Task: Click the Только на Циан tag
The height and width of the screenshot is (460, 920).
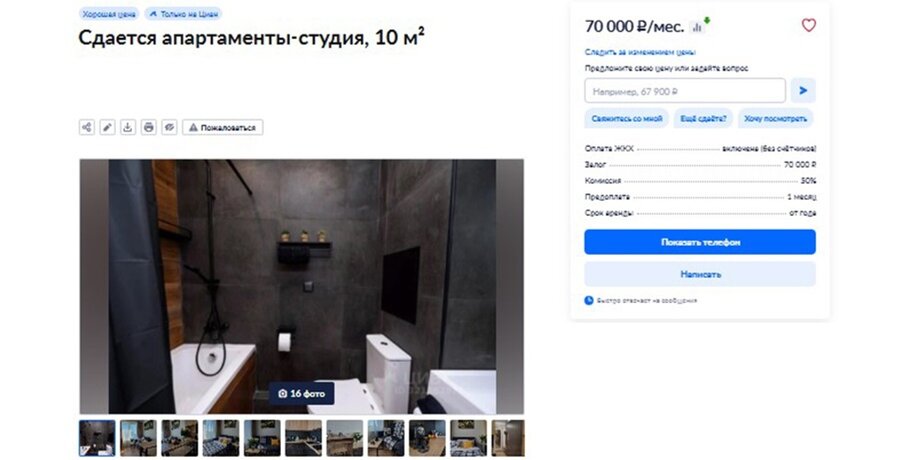Action: click(183, 13)
